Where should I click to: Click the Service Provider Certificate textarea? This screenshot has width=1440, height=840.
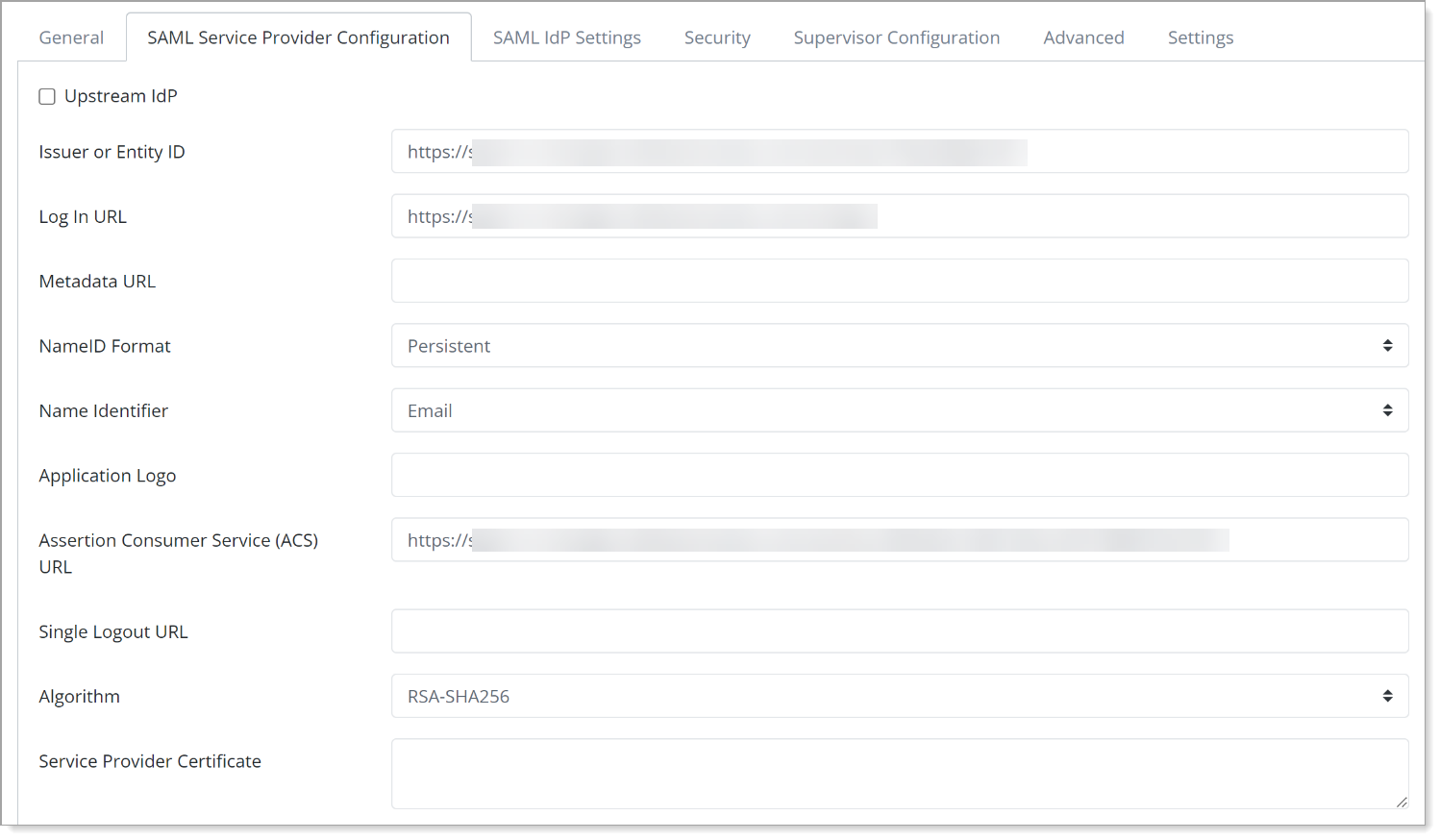click(900, 774)
